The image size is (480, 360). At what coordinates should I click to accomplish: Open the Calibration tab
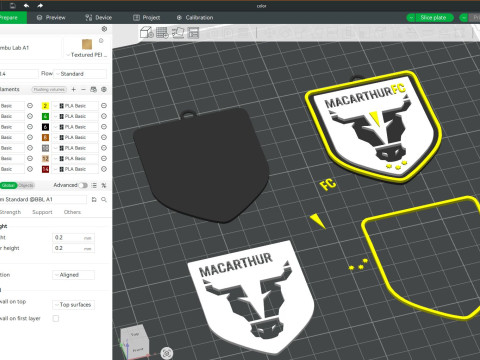tap(195, 18)
